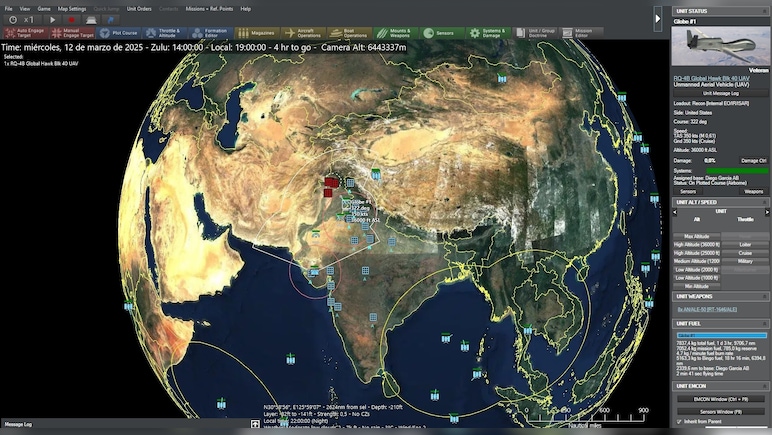The height and width of the screenshot is (435, 772).
Task: Click the blue Globe #1 fuel bar
Action: 722,336
